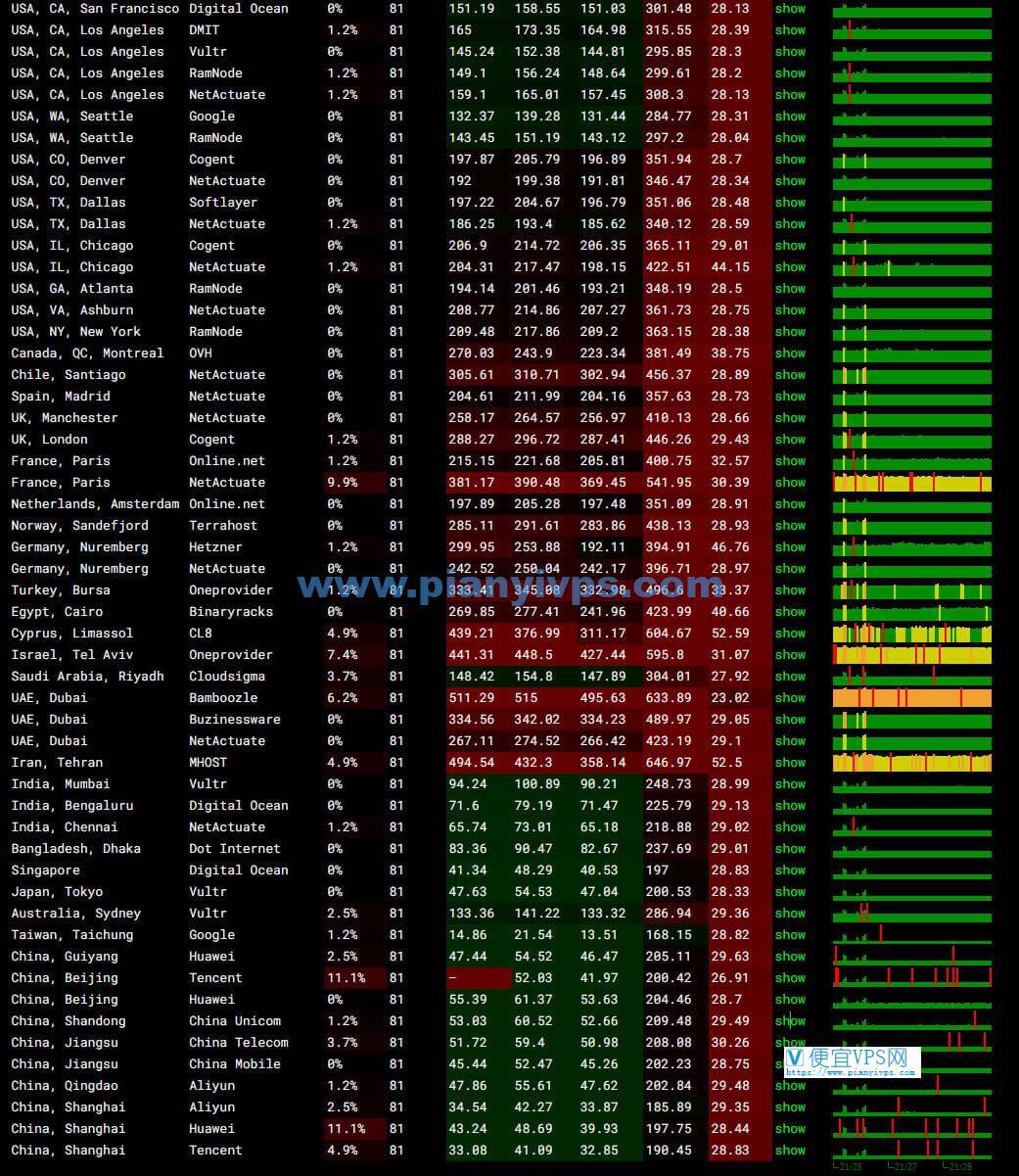This screenshot has height=1176, width=1019.
Task: Click the "604.67" value in Limassol row
Action: coord(669,634)
